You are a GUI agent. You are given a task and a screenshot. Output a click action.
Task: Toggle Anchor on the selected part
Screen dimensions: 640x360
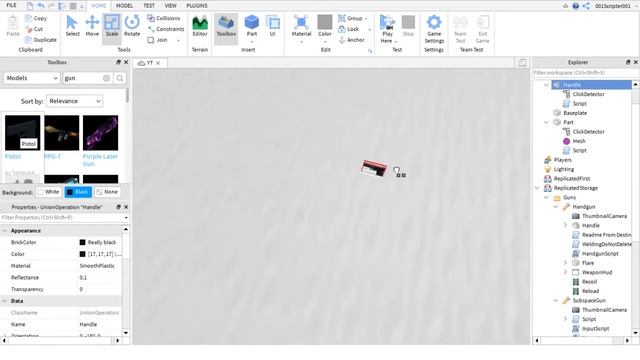pyautogui.click(x=351, y=40)
